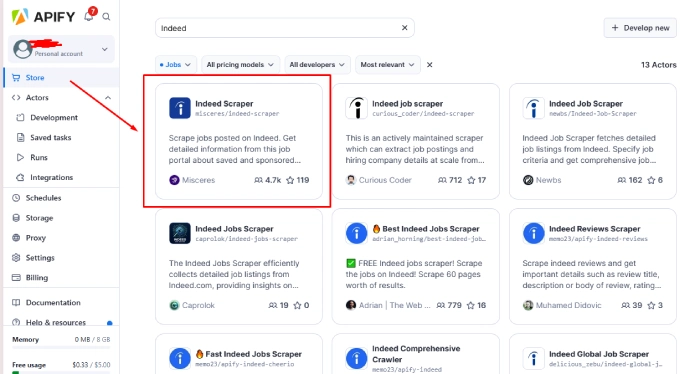The height and width of the screenshot is (374, 700).
Task: Open the All developers dropdown
Action: click(317, 65)
